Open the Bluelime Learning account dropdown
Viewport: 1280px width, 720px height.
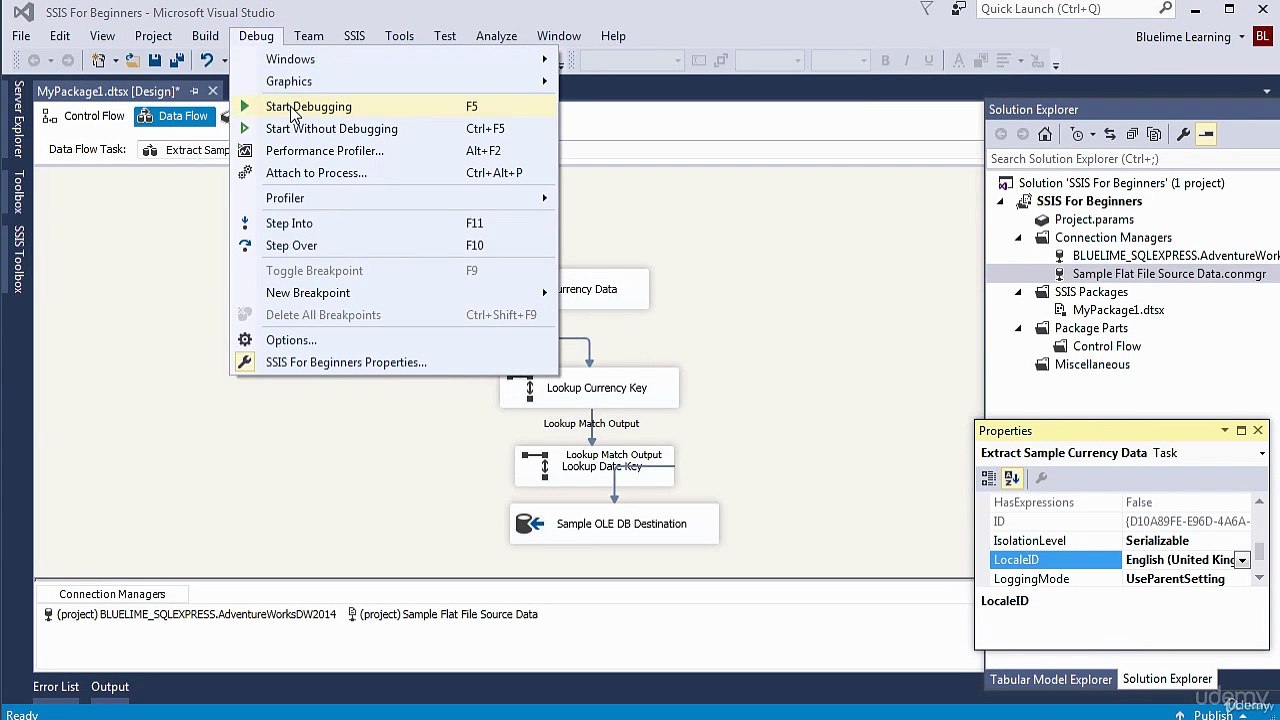[x=1242, y=37]
